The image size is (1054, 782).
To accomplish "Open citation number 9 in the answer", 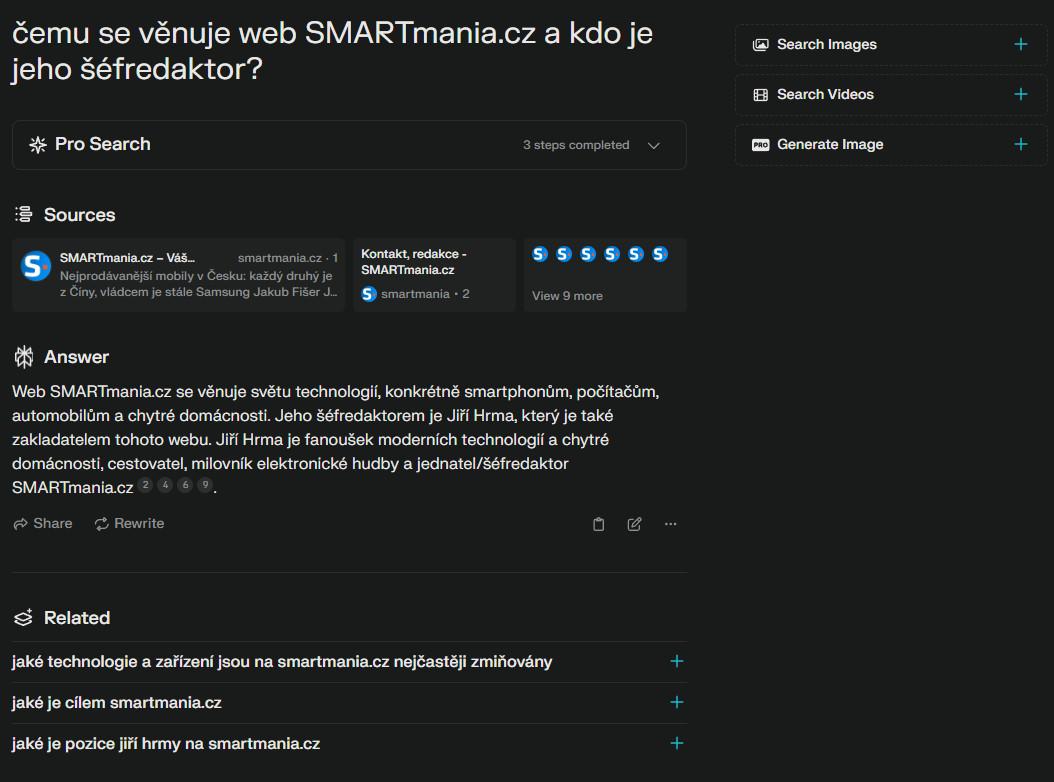I will [206, 485].
